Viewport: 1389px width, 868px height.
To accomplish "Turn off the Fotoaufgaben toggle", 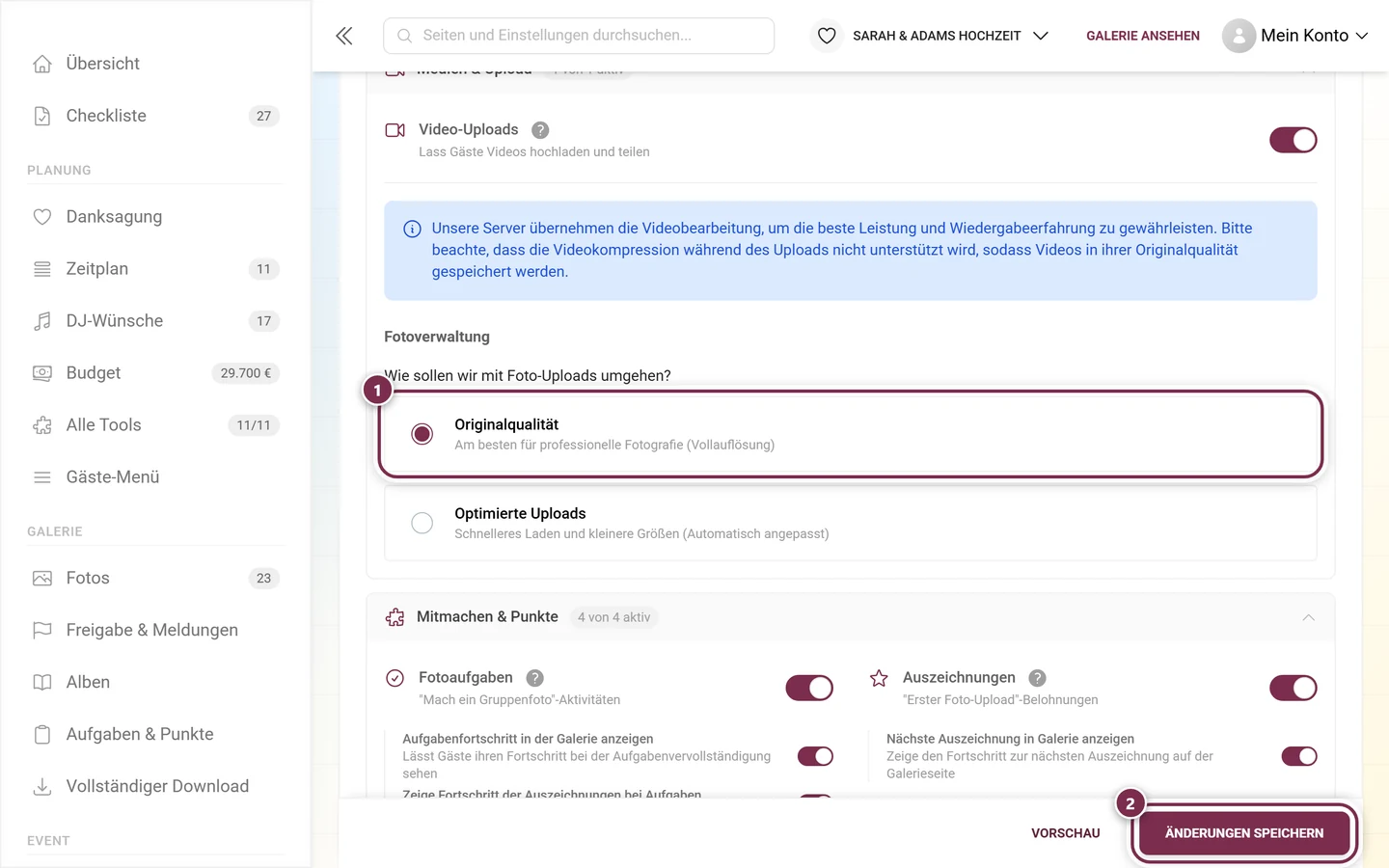I will (809, 688).
